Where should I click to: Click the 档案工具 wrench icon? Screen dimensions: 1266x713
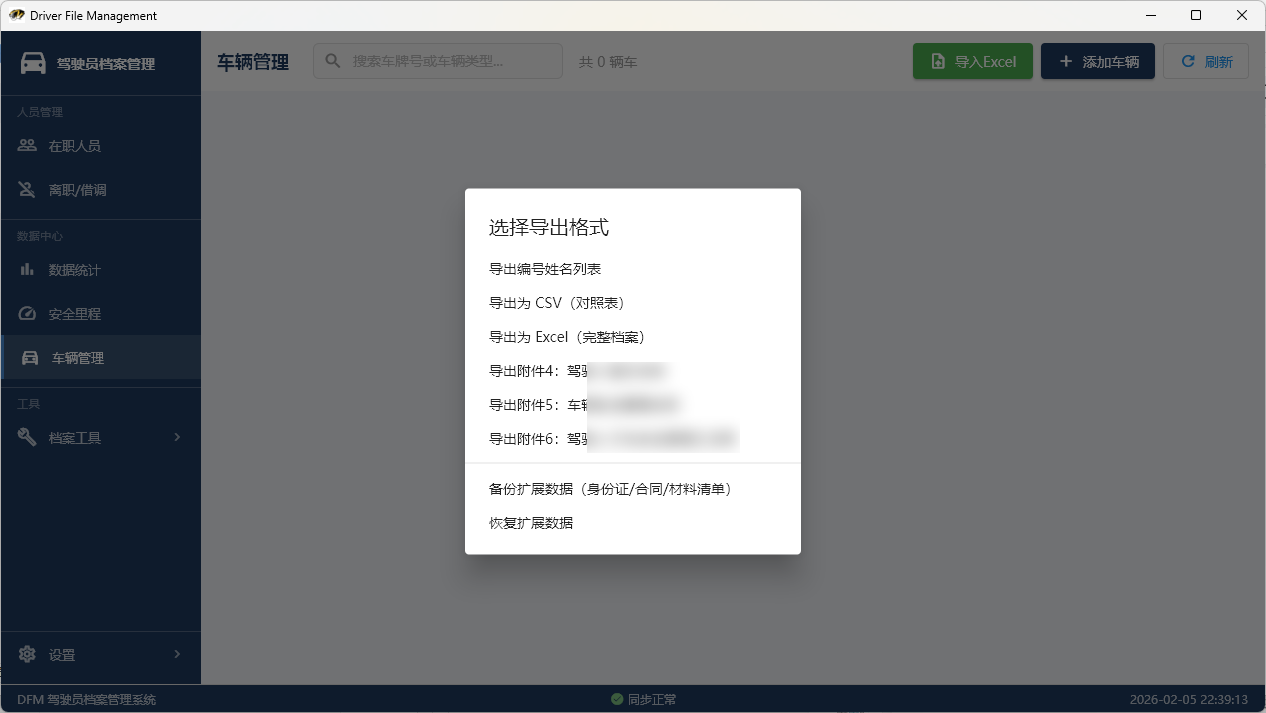point(27,437)
